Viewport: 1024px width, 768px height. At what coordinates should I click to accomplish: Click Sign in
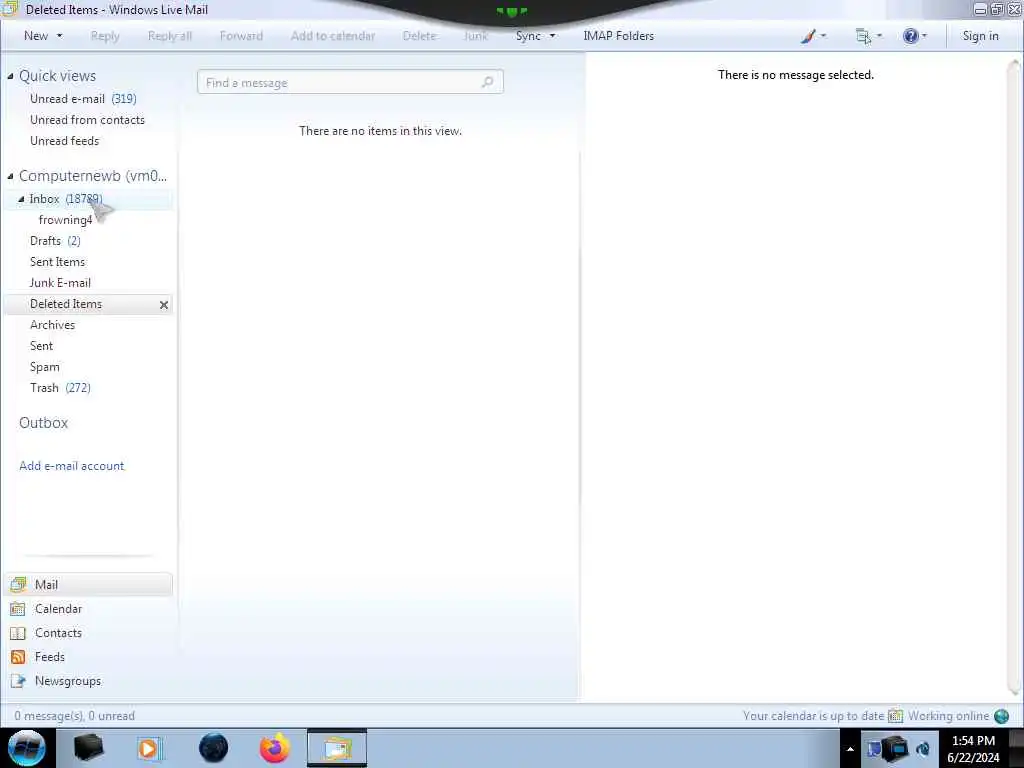pyautogui.click(x=980, y=36)
